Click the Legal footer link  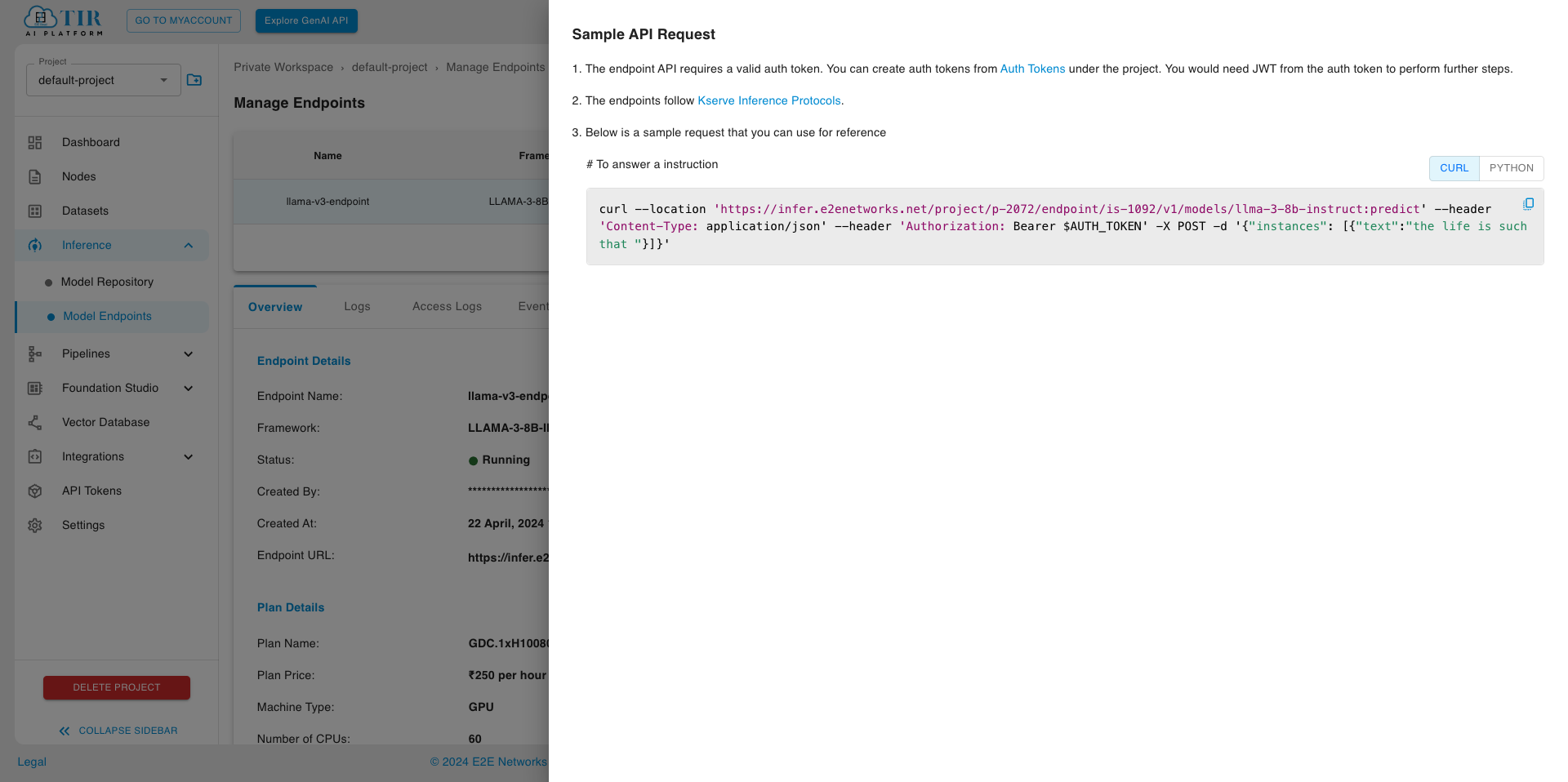(x=32, y=762)
